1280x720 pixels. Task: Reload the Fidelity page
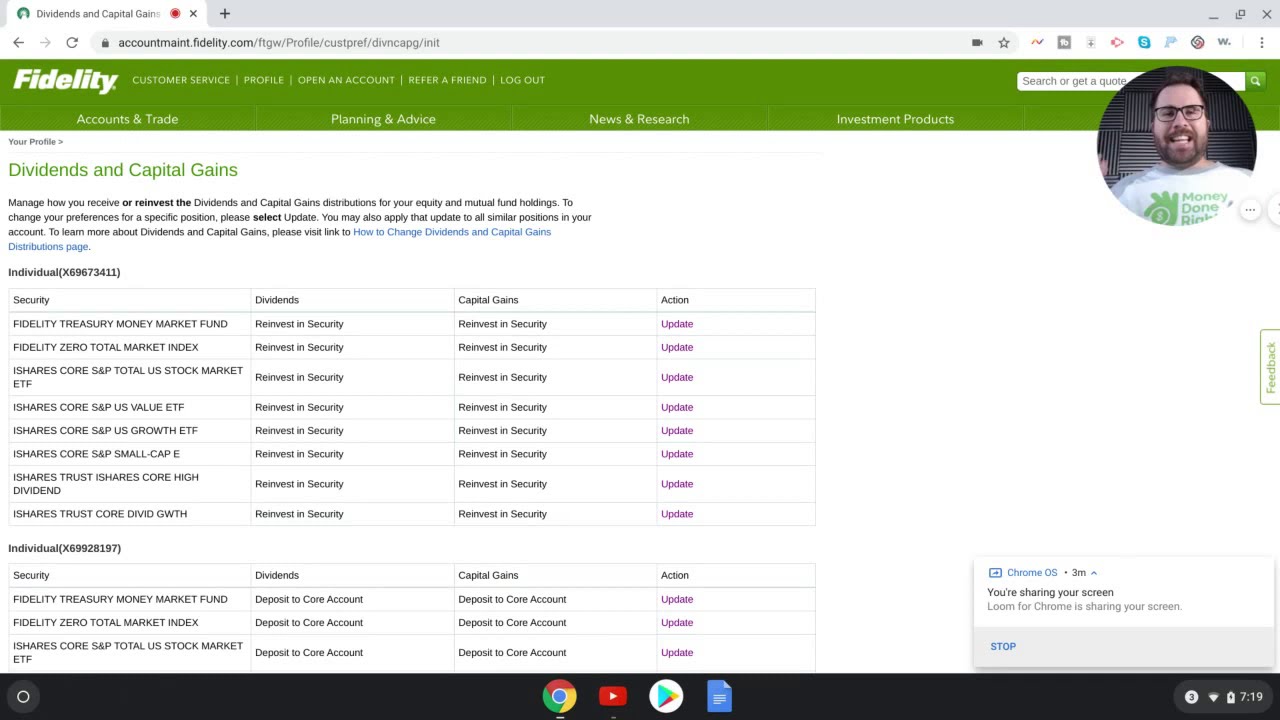[72, 43]
